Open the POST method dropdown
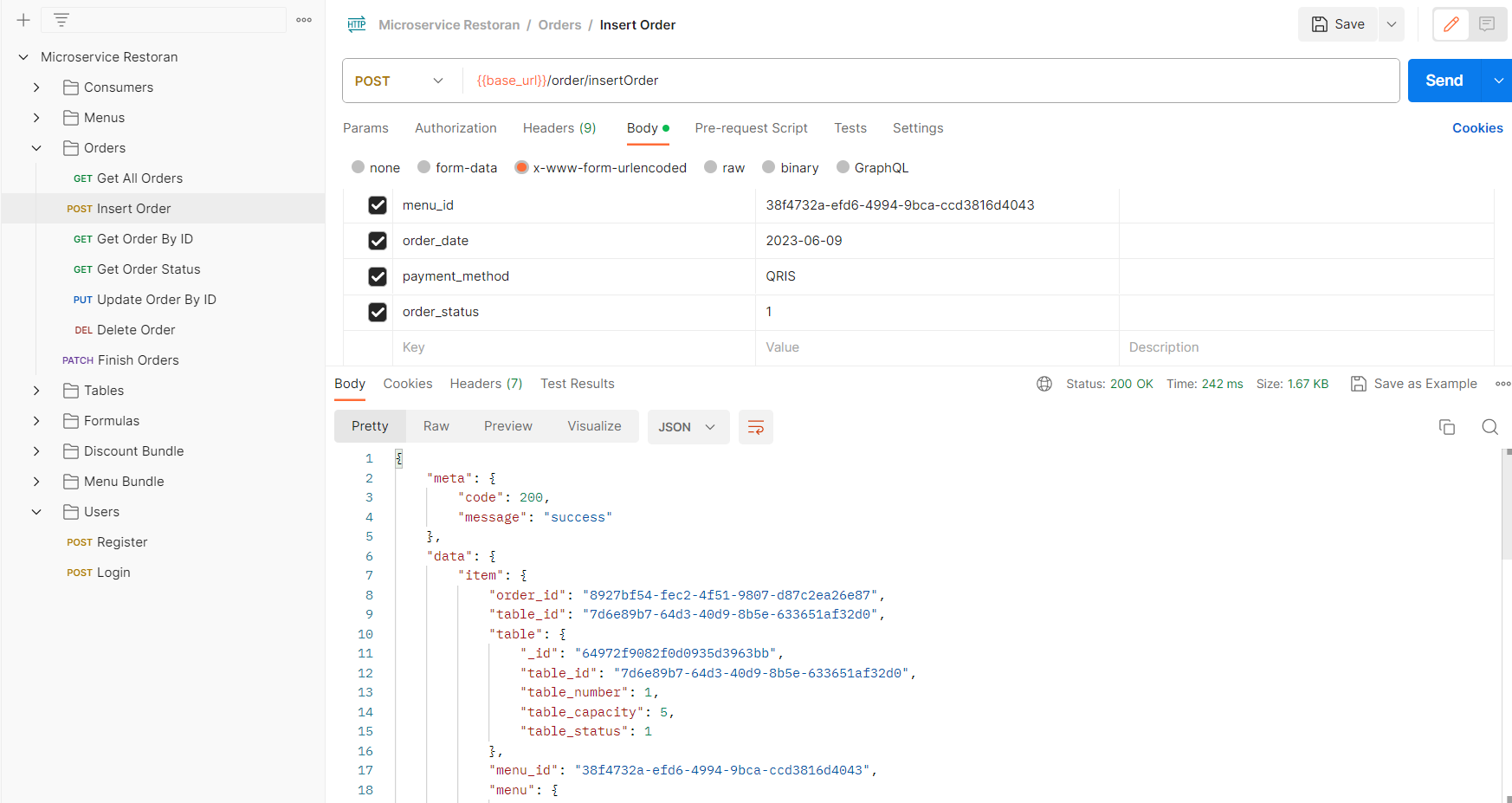Screen dimensions: 1512x803 click(399, 81)
